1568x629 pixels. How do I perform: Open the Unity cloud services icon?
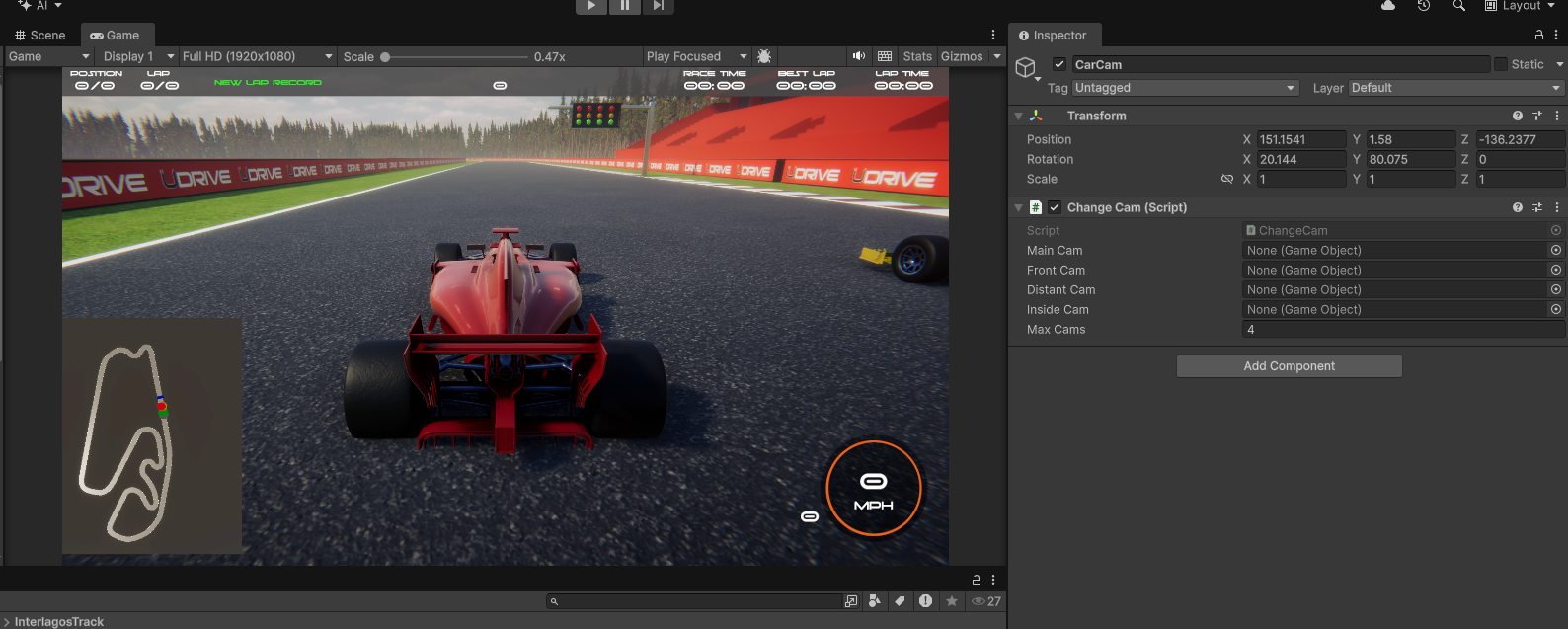pos(1388,6)
